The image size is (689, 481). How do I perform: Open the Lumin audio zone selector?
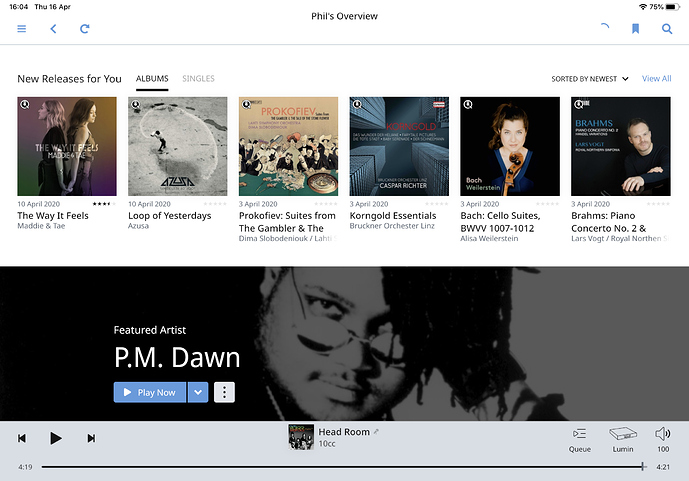click(623, 440)
